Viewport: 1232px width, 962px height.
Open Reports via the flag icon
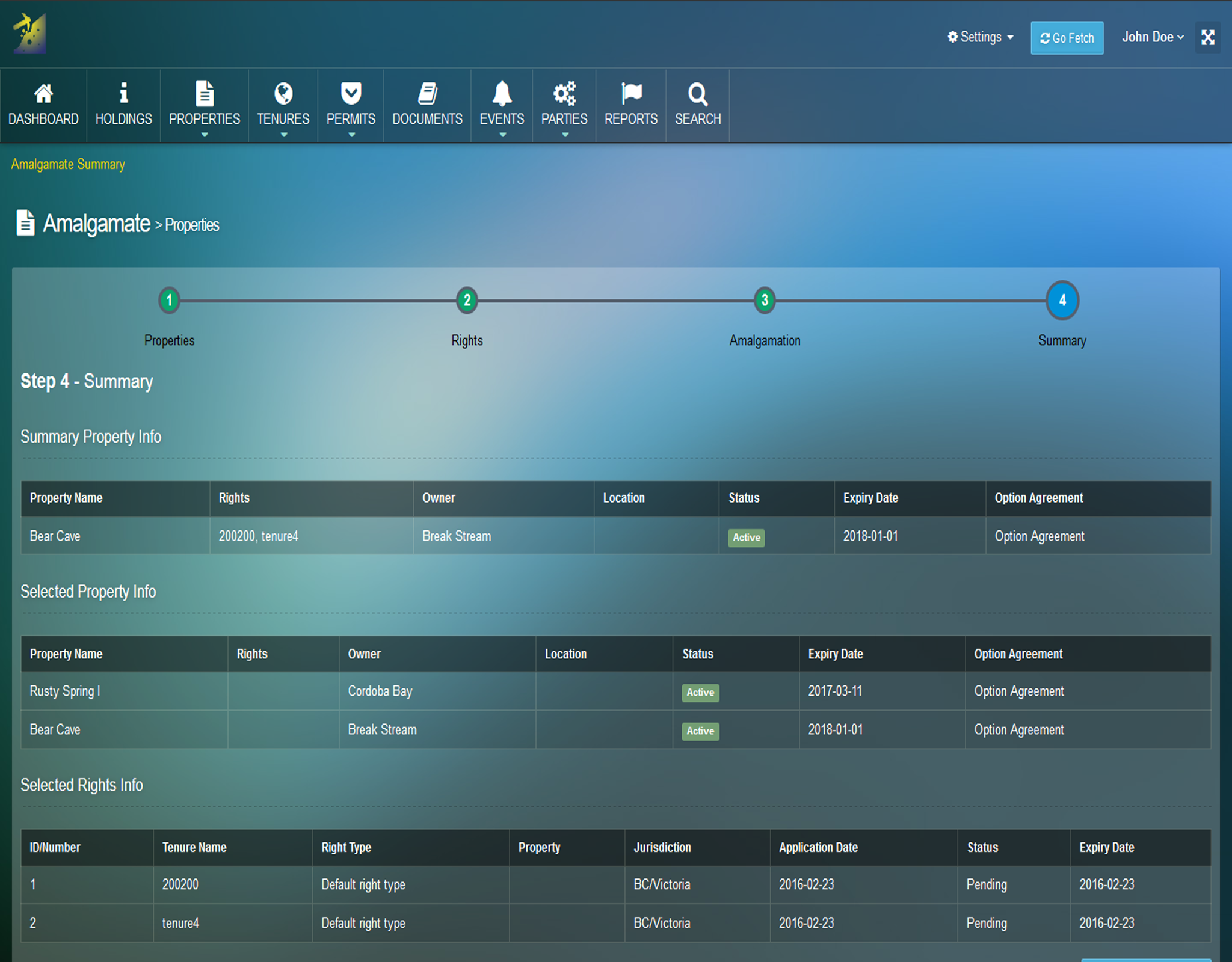coord(630,93)
